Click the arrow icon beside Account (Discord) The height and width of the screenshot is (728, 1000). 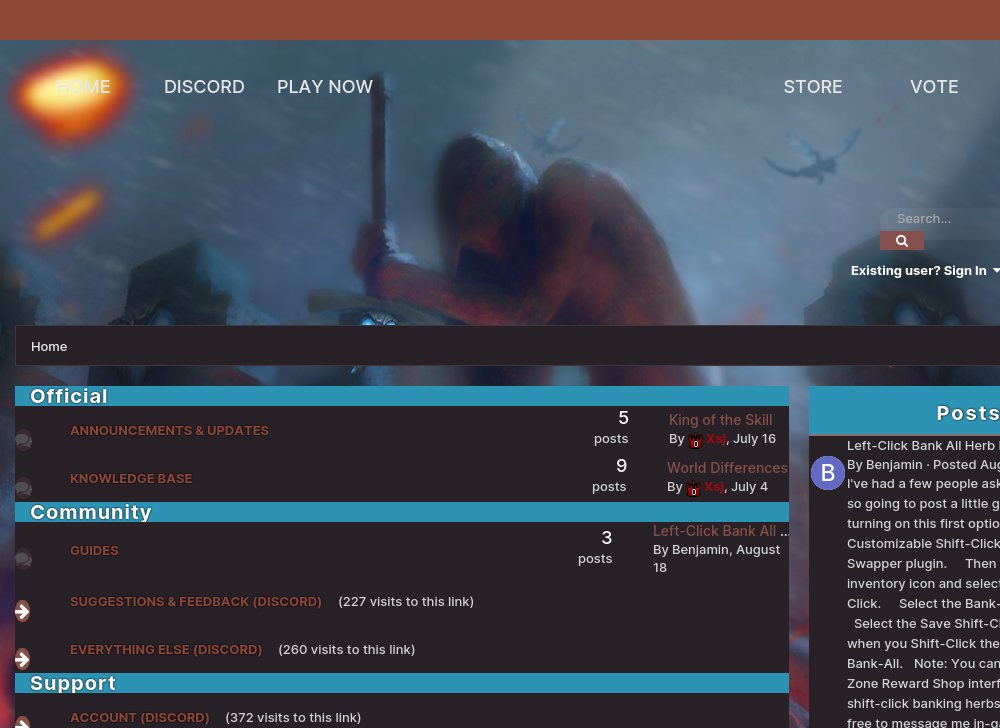(x=22, y=723)
